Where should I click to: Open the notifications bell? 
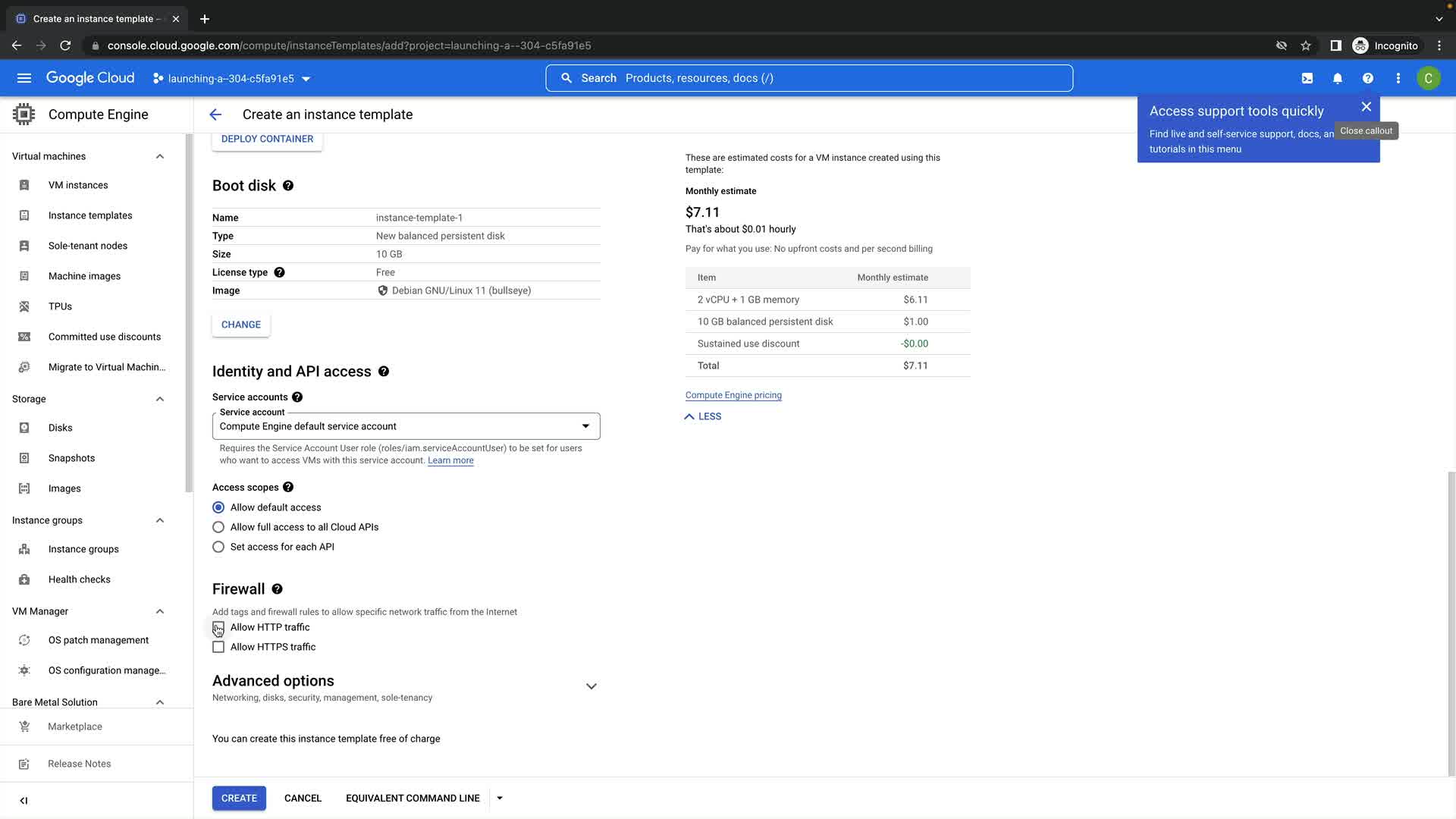pos(1338,78)
